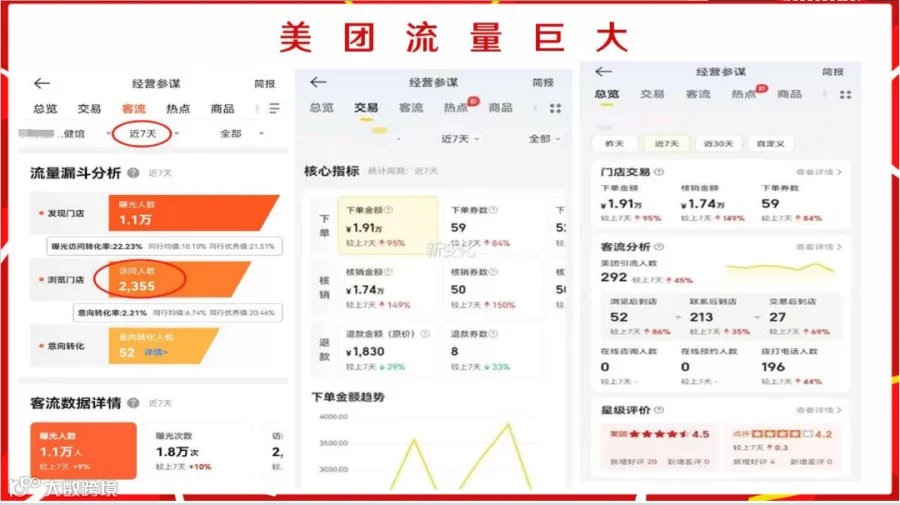Open 查看详情 for 客流分析
The image size is (900, 505).
(x=819, y=247)
